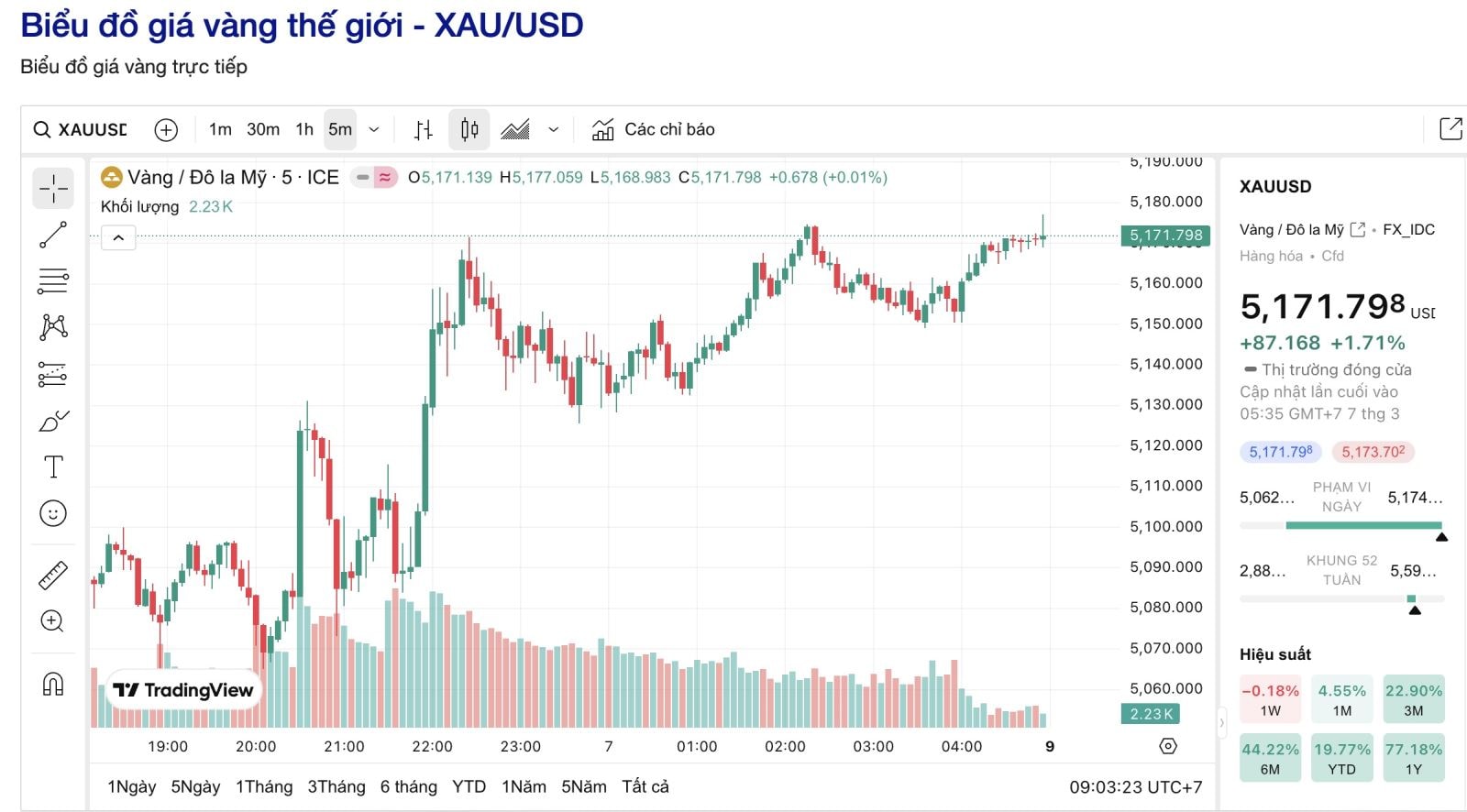1467x812 pixels.
Task: Click the current price label 5,171.798
Action: tap(1165, 236)
